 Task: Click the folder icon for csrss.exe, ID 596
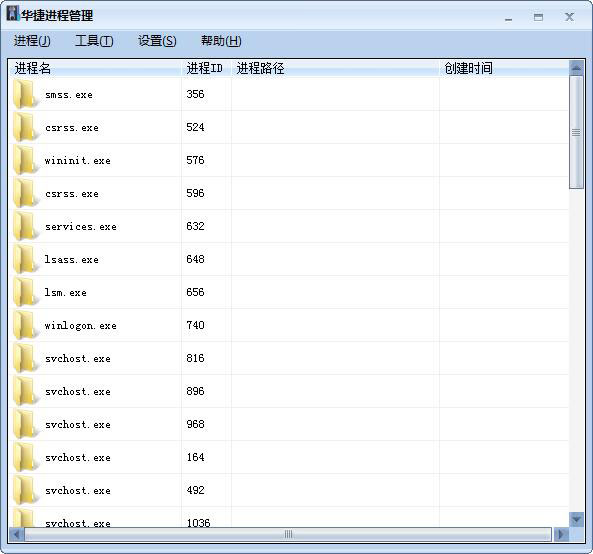click(26, 193)
